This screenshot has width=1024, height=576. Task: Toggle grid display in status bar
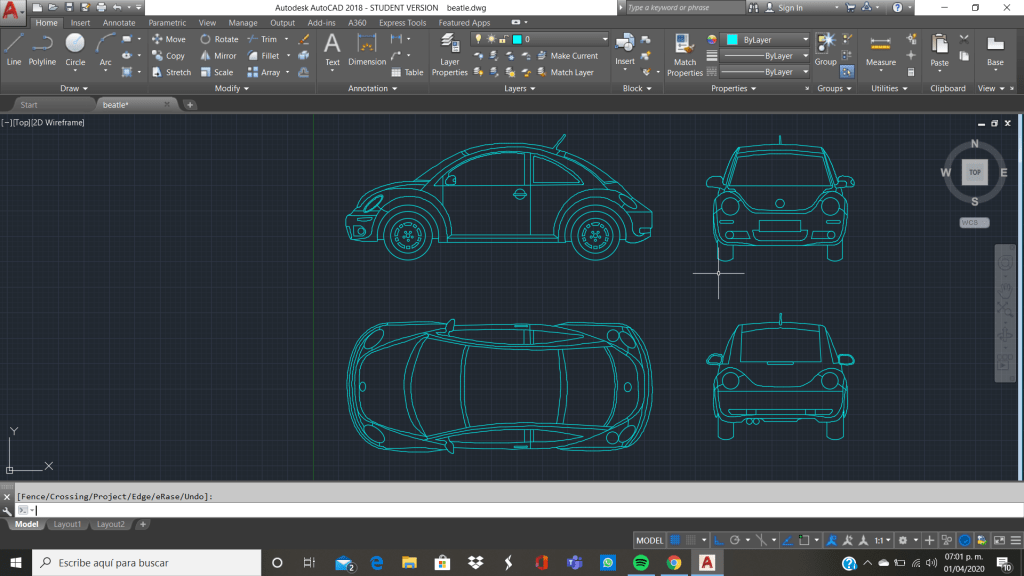[675, 541]
